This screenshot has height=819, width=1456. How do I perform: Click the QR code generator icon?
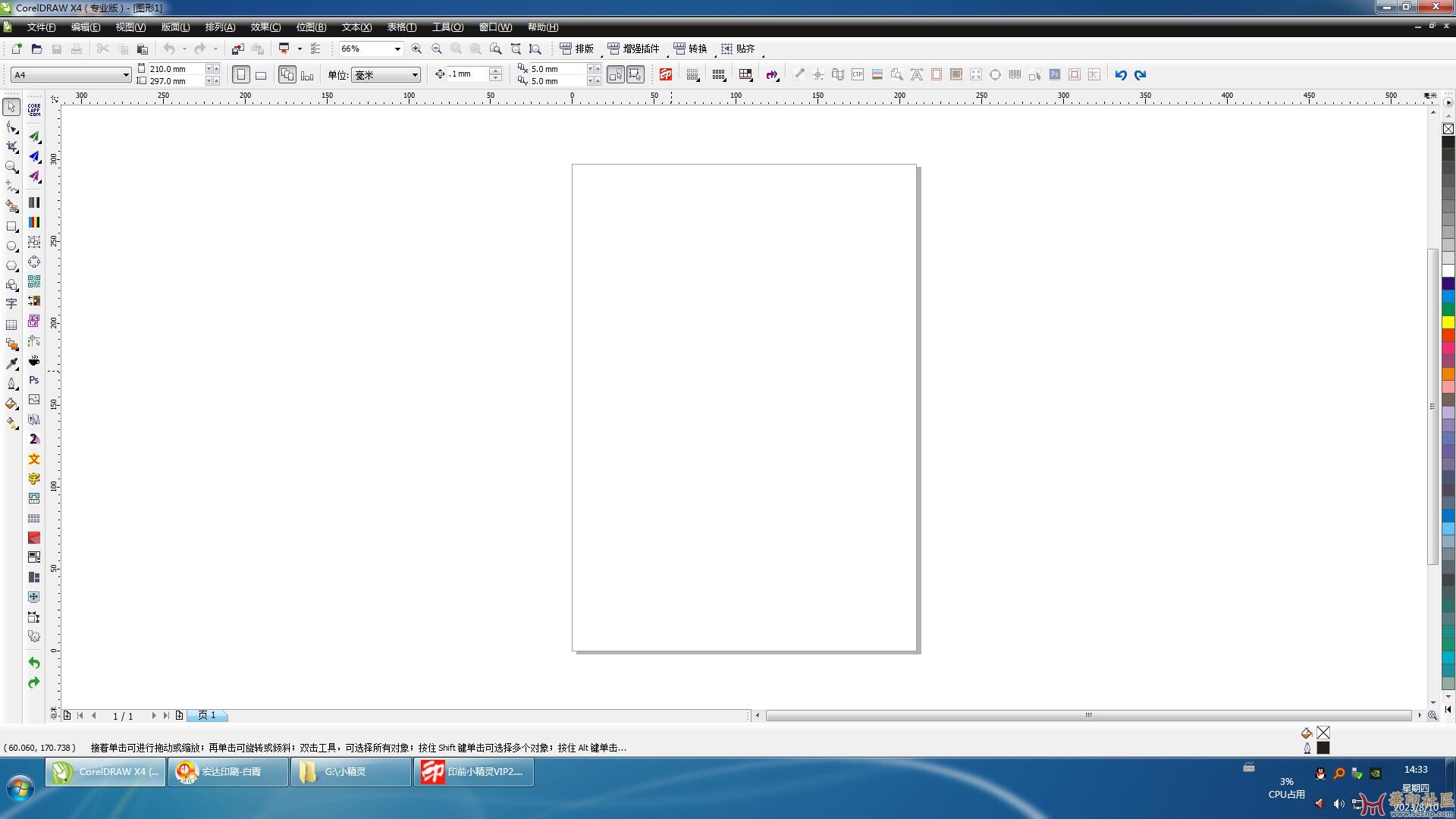(x=34, y=281)
